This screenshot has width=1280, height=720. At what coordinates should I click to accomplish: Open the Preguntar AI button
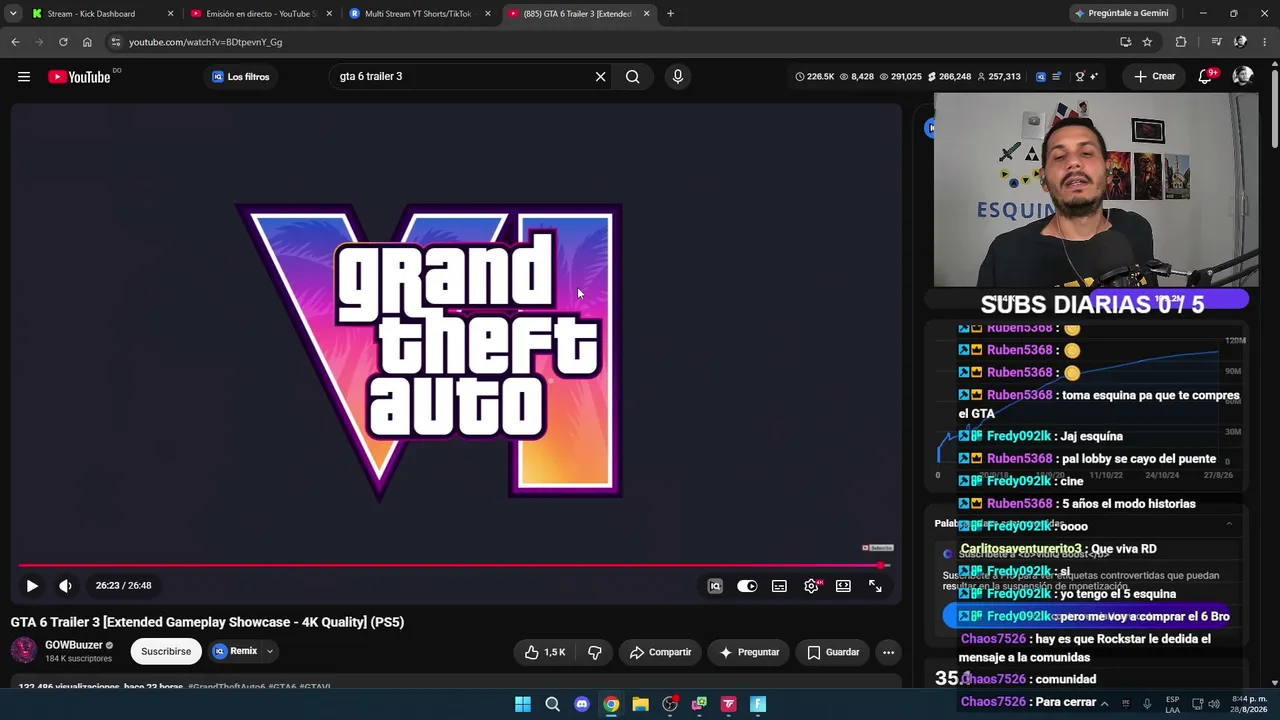(x=749, y=652)
